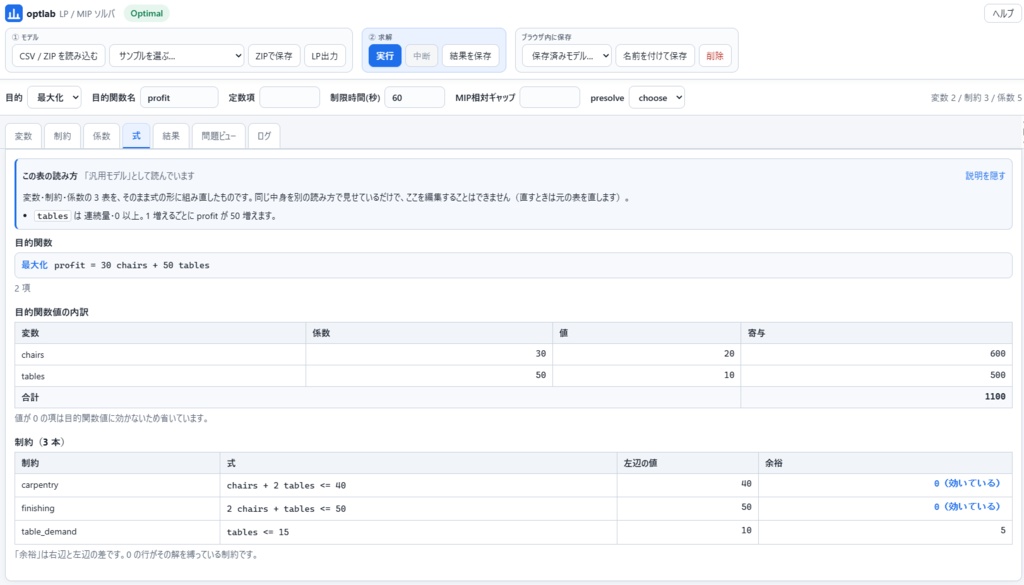Click the formula tables <= 15
Viewport: 1024px width, 585px height.
coord(258,532)
